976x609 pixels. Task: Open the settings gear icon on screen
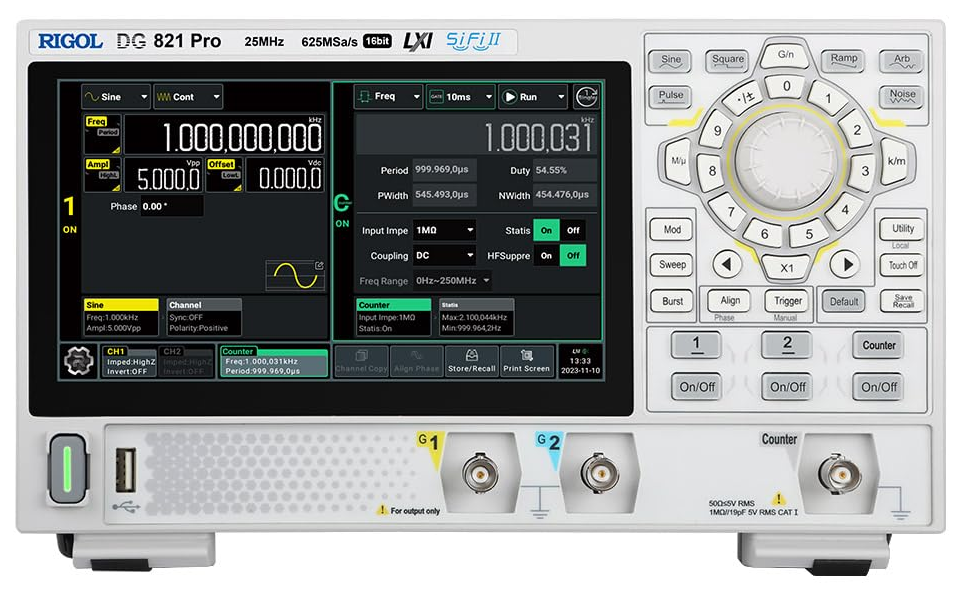point(79,361)
